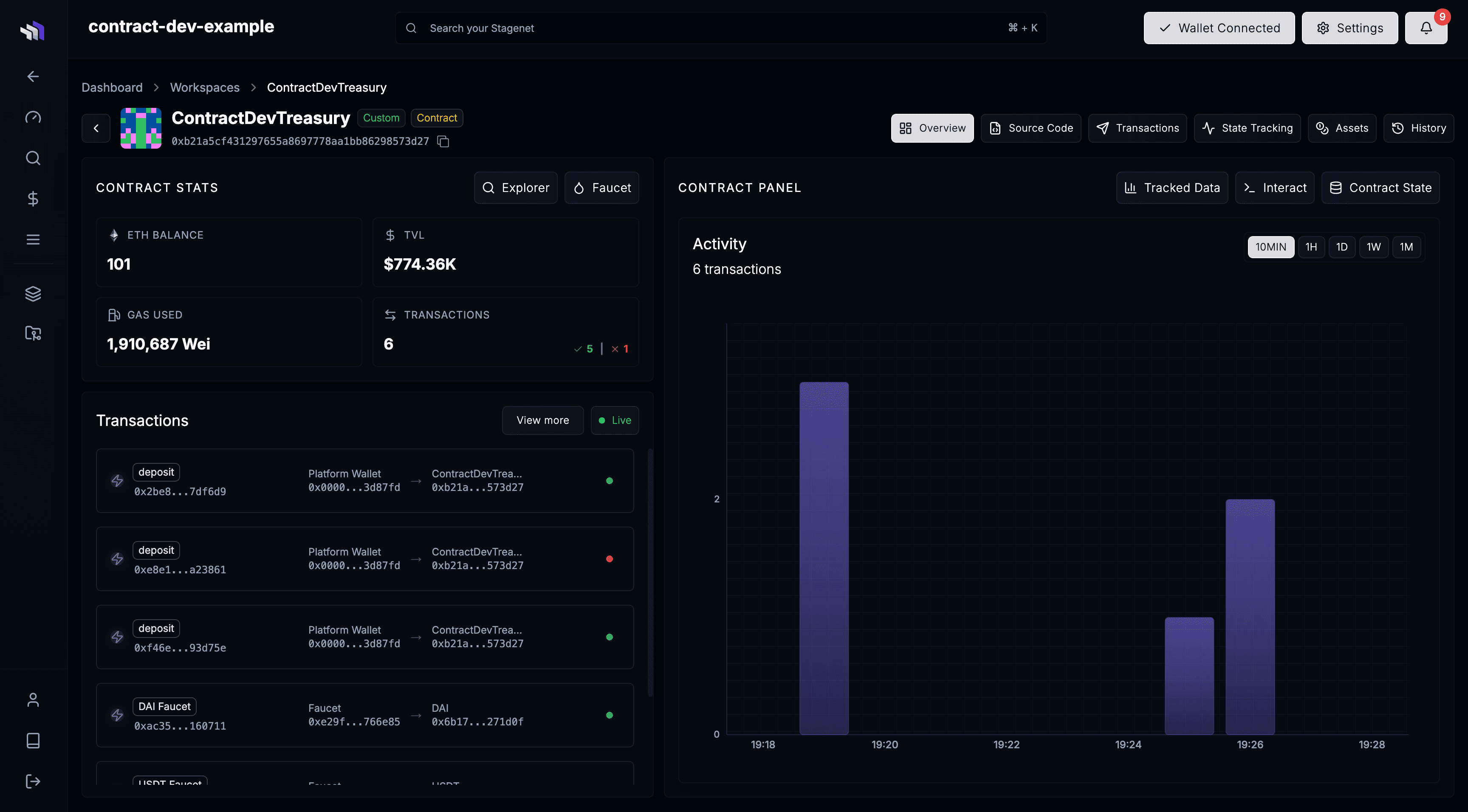Click the Faucet button in Contract Stats
1468x812 pixels.
point(602,187)
